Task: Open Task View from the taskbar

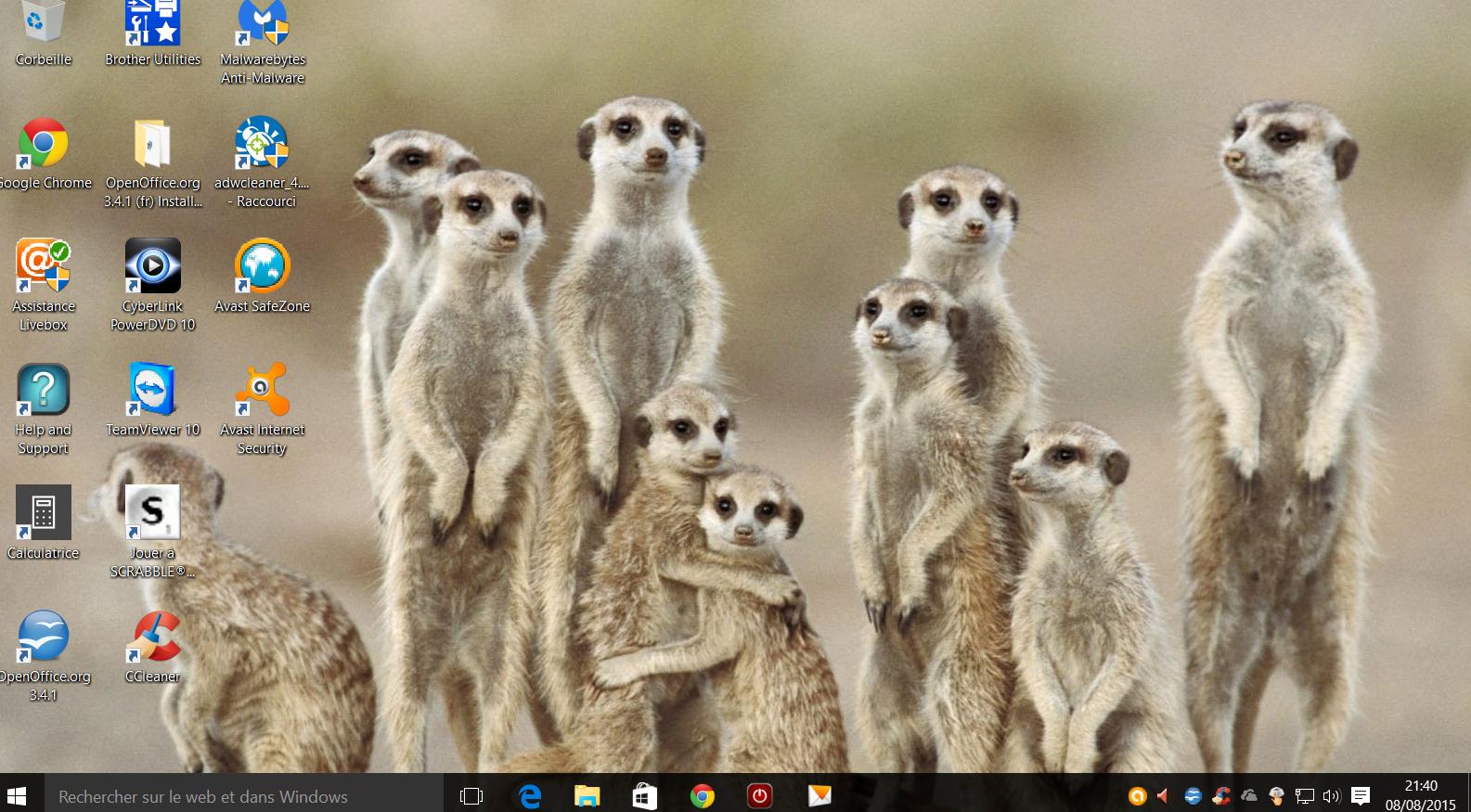Action: point(471,796)
